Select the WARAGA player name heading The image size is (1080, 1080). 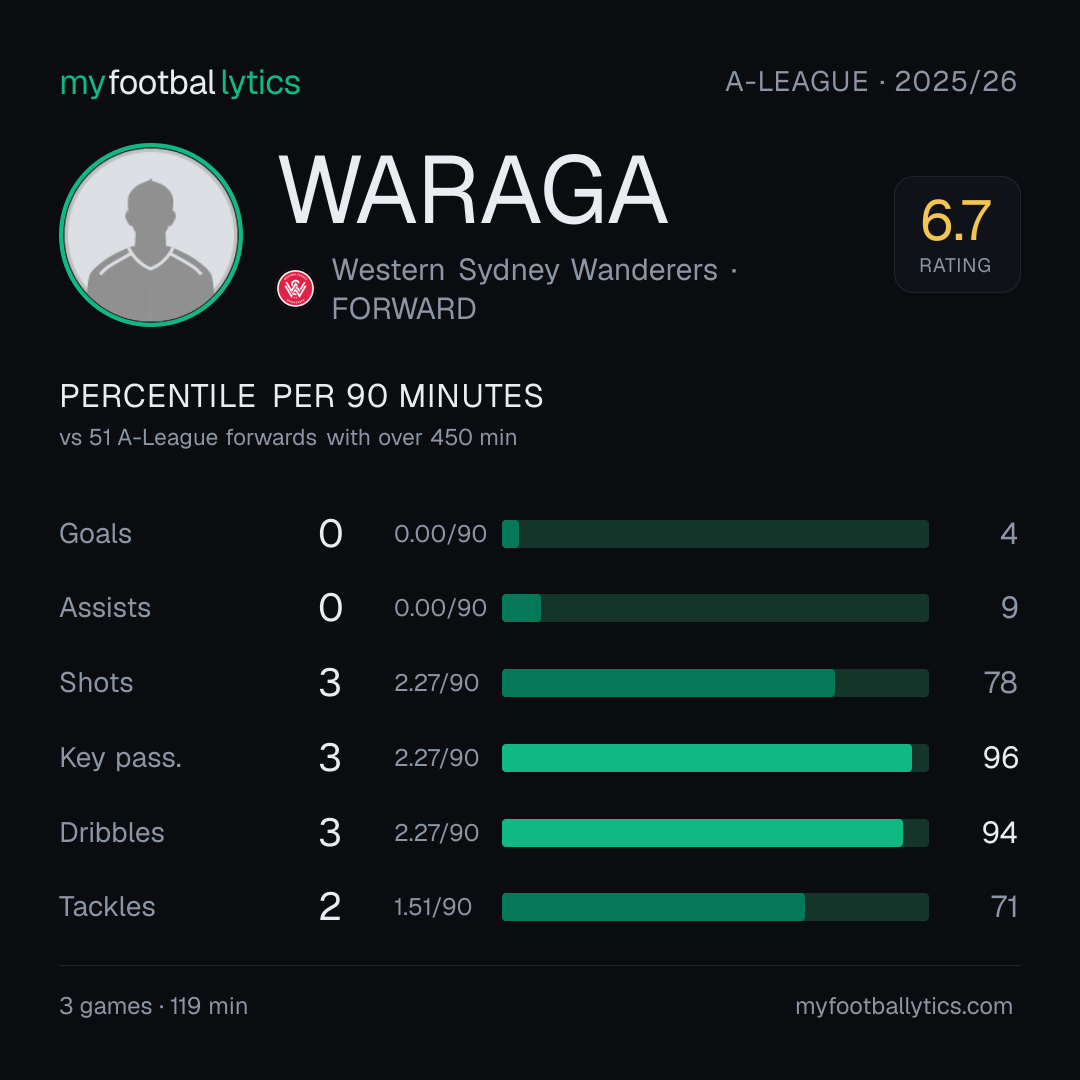473,191
